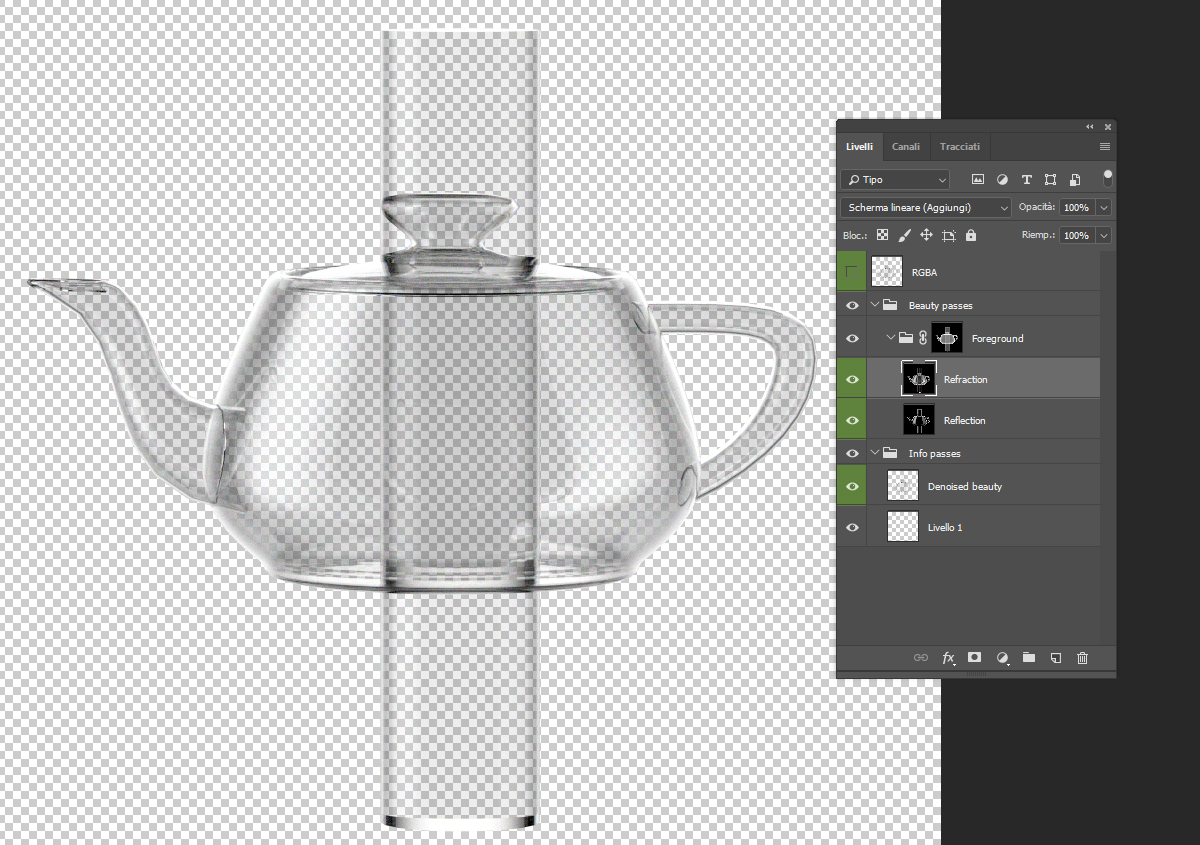Viewport: 1200px width, 845px height.
Task: Click the 'Riemp.:' scrubby label
Action: pos(1039,235)
